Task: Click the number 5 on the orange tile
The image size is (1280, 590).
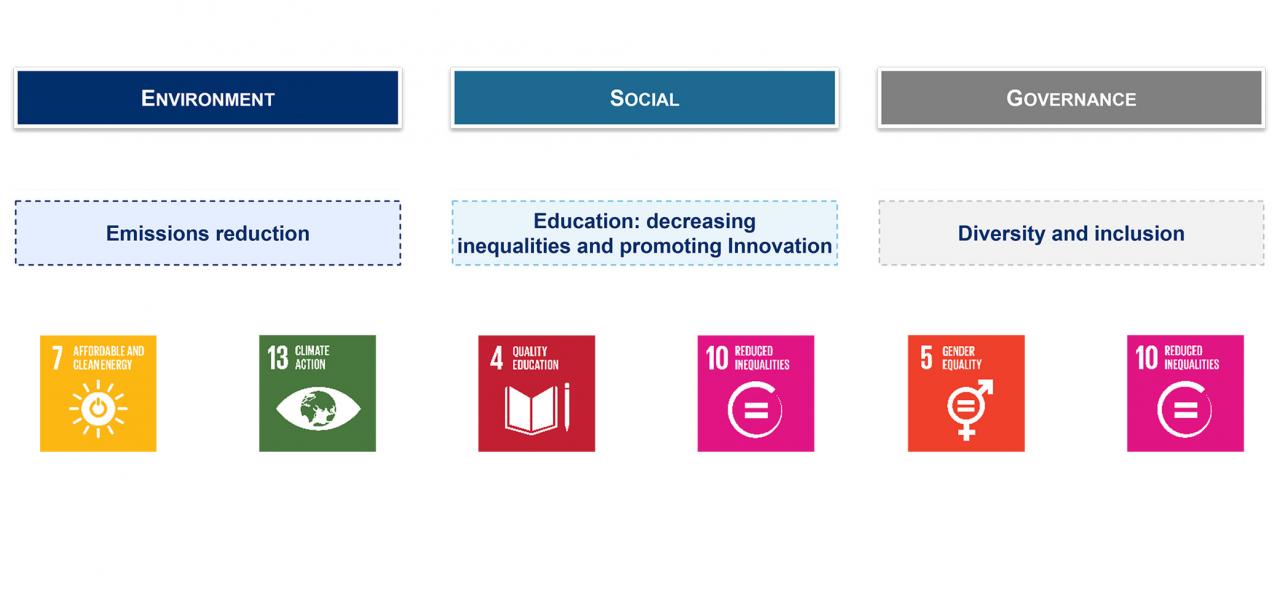Action: tap(926, 358)
